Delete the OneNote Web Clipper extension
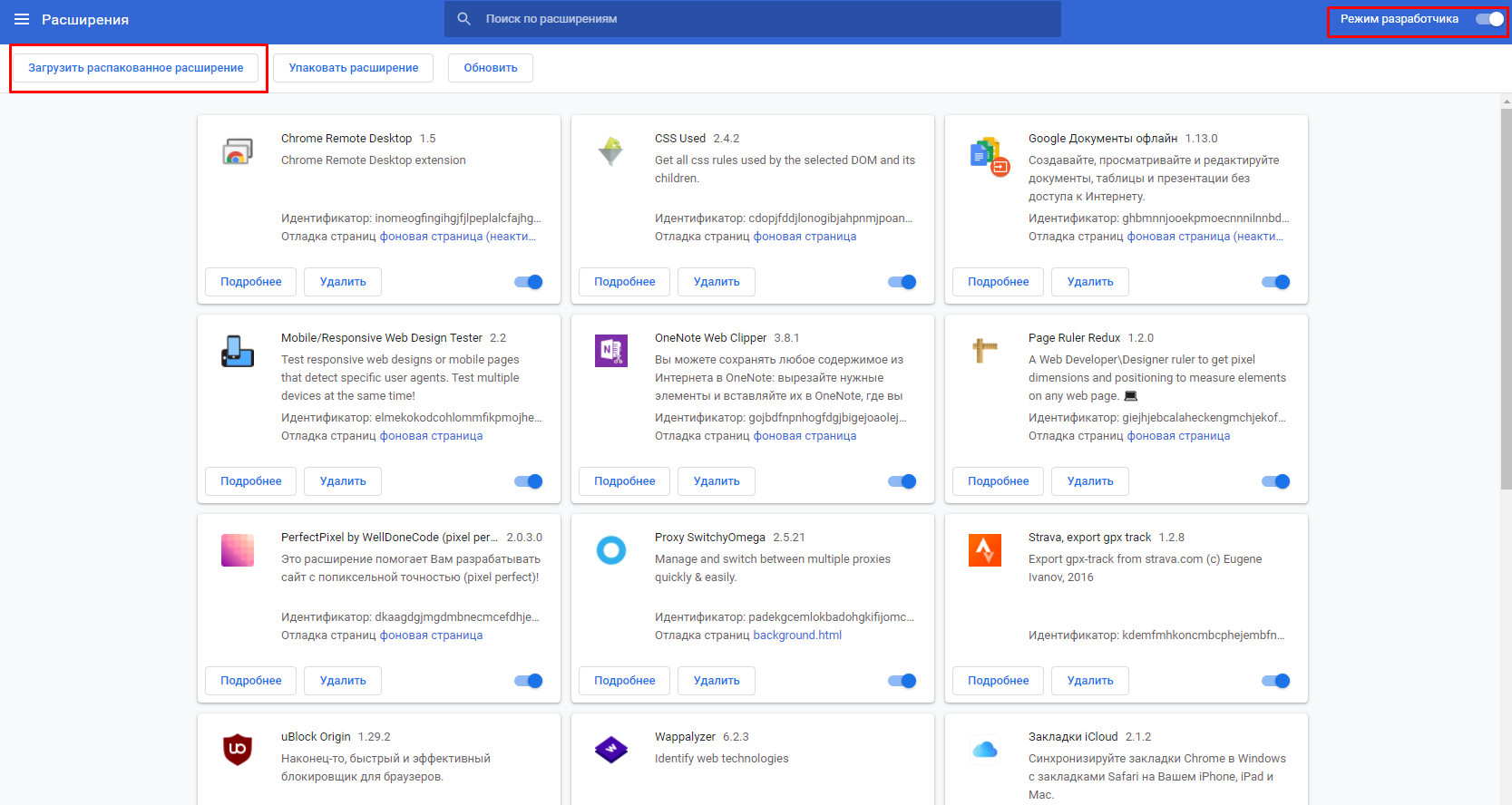The height and width of the screenshot is (805, 1512). (x=717, y=481)
